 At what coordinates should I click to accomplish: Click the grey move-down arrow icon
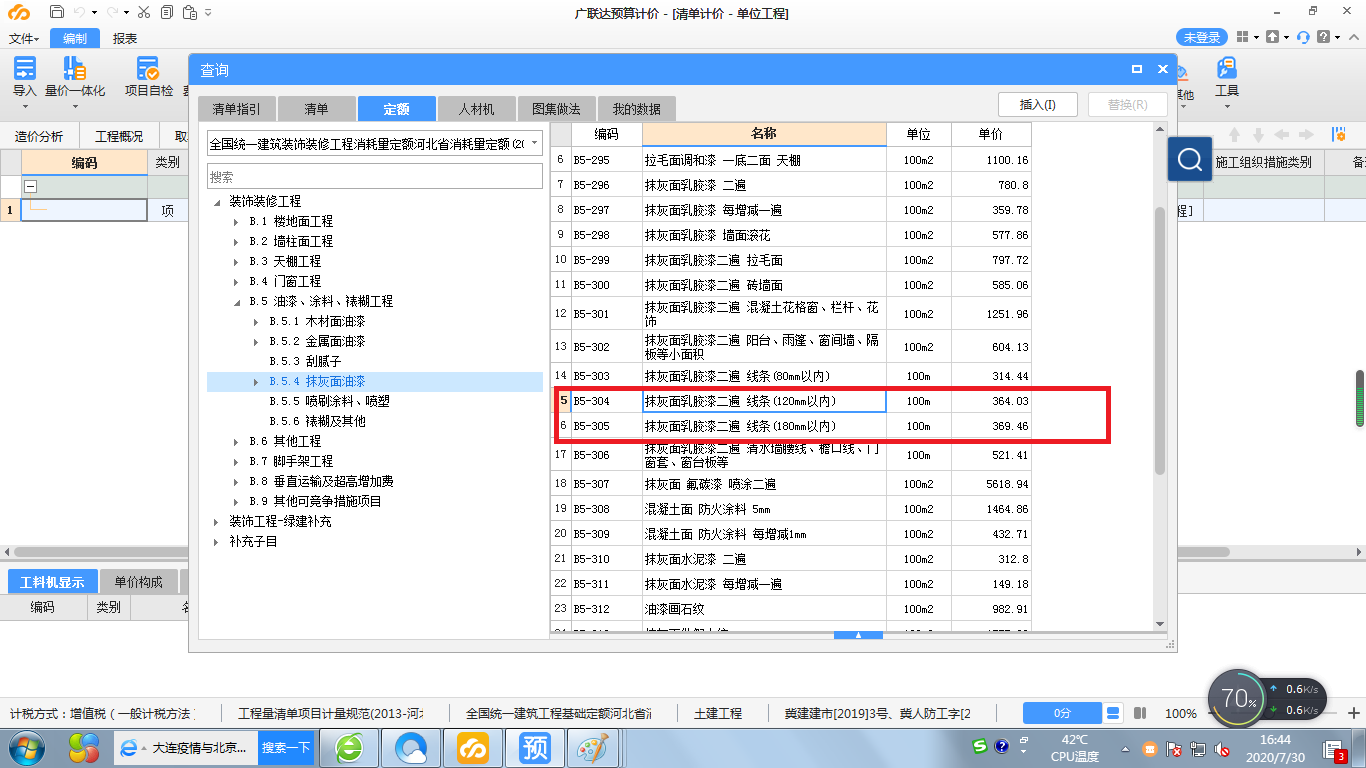[1259, 134]
